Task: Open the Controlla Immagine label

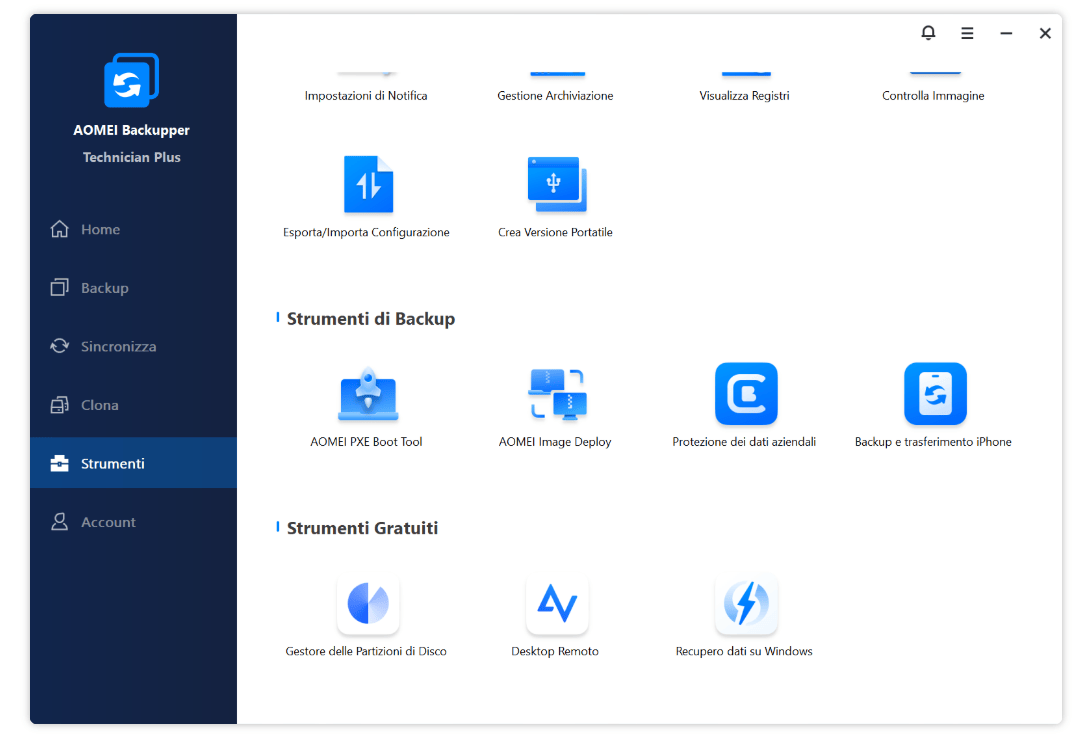Action: 933,95
